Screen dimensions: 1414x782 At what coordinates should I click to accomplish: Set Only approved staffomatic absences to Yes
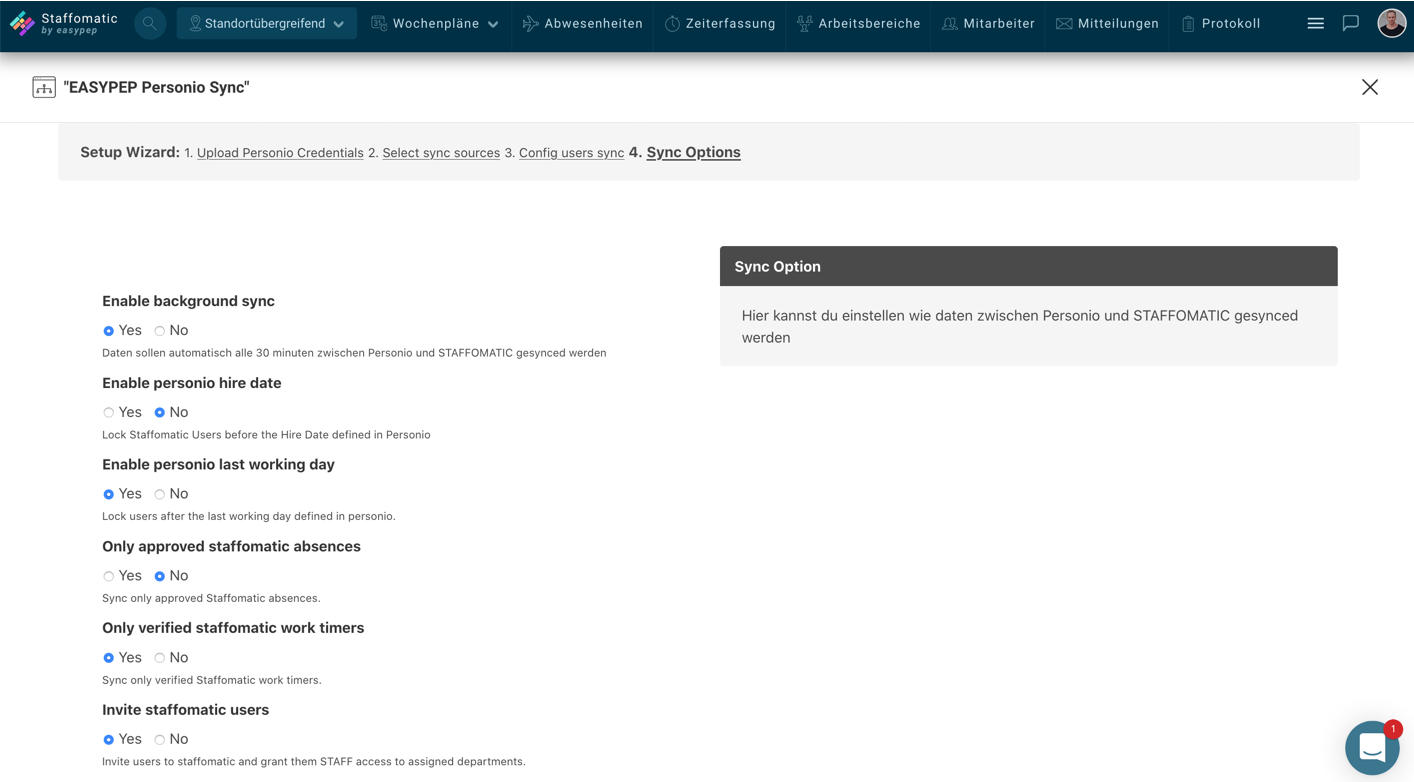pos(109,576)
